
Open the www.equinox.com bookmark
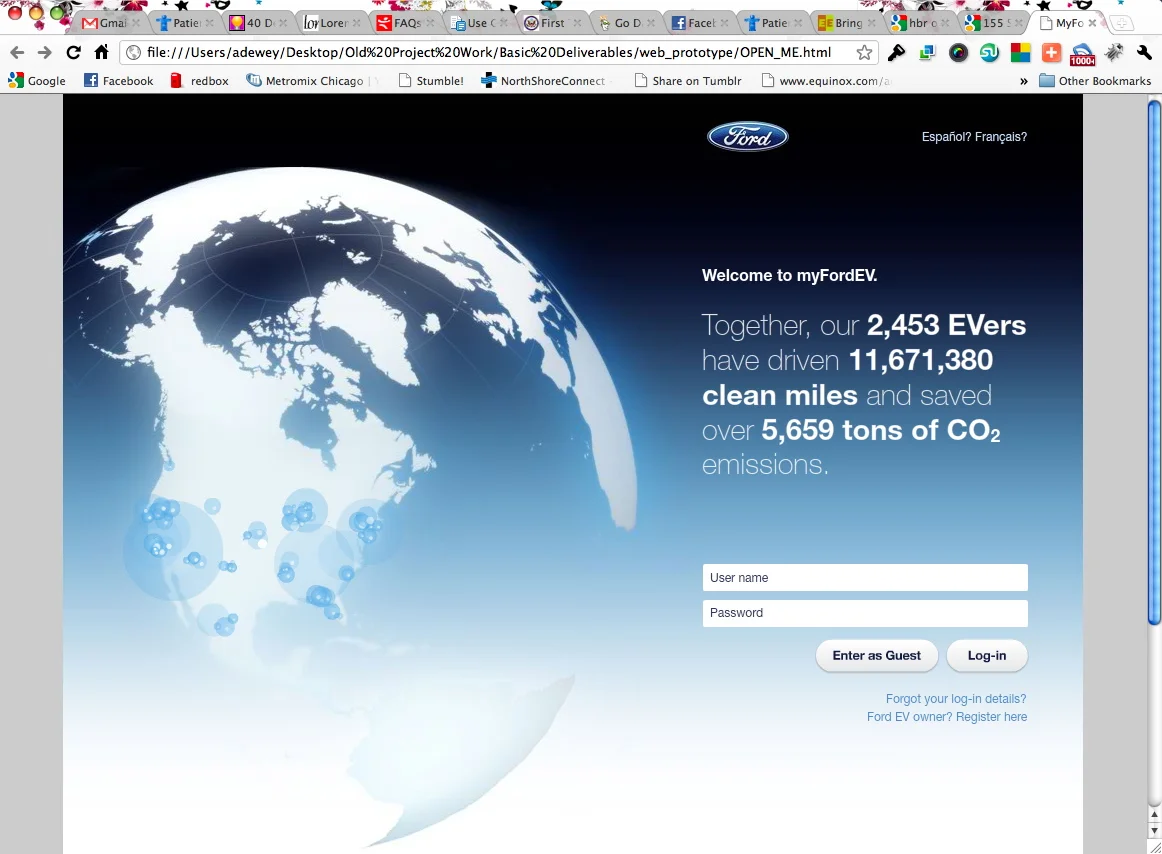[826, 81]
